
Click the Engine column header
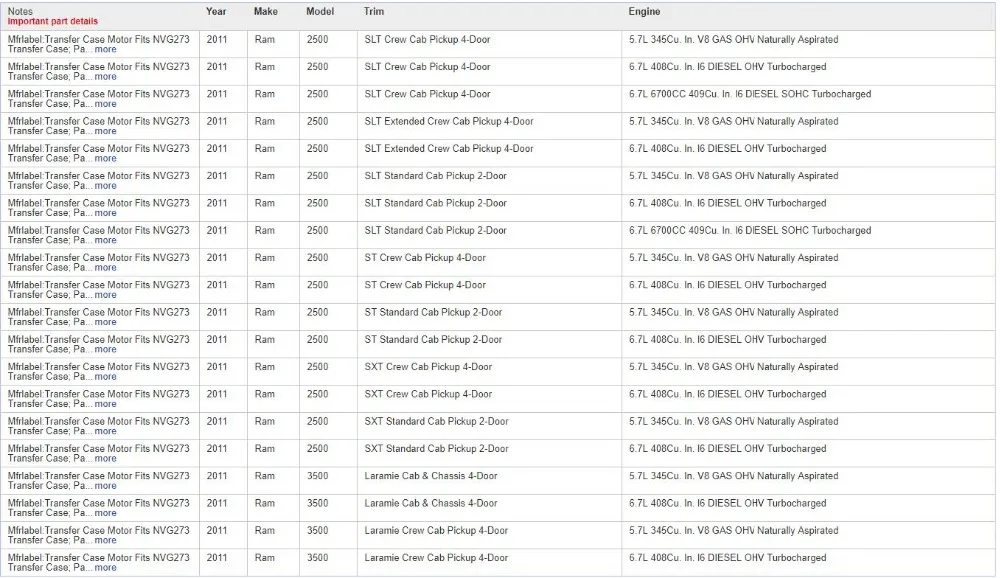[644, 11]
